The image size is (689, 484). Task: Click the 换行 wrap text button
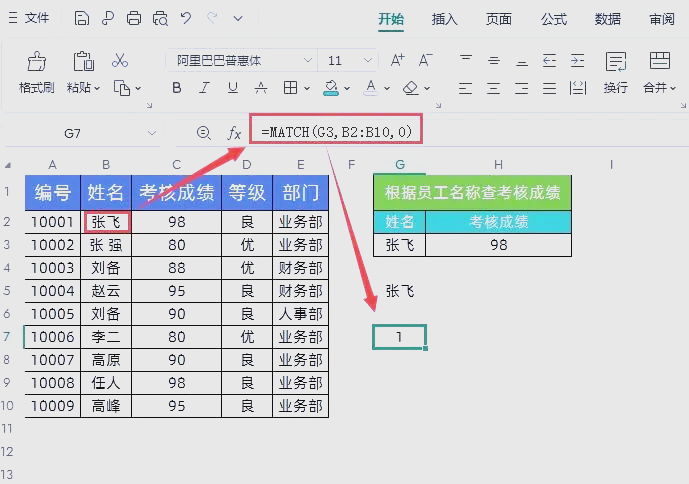click(616, 73)
